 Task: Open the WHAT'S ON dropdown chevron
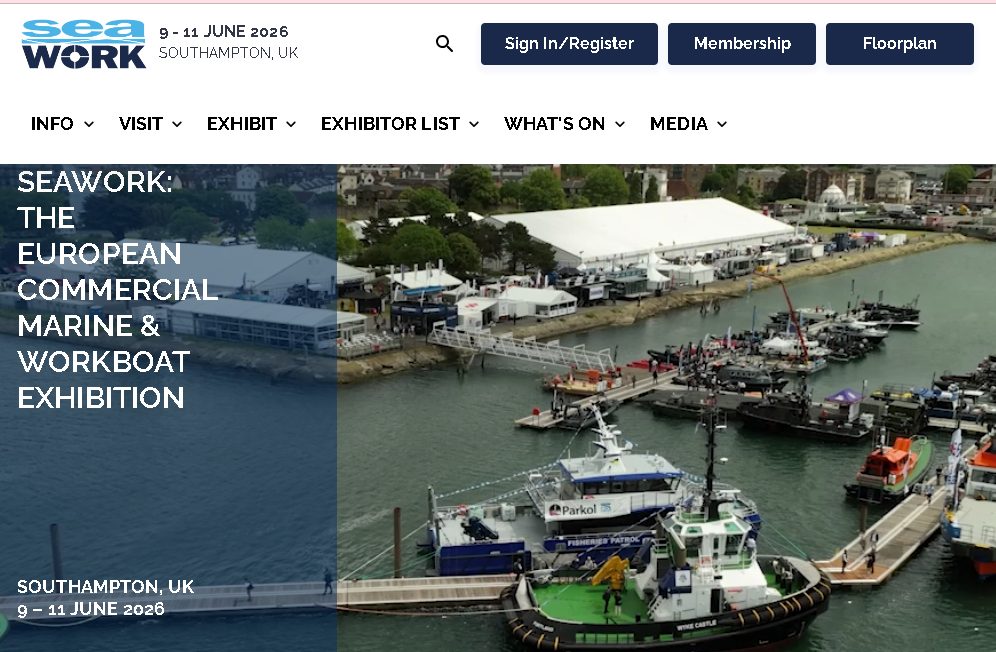(x=621, y=124)
